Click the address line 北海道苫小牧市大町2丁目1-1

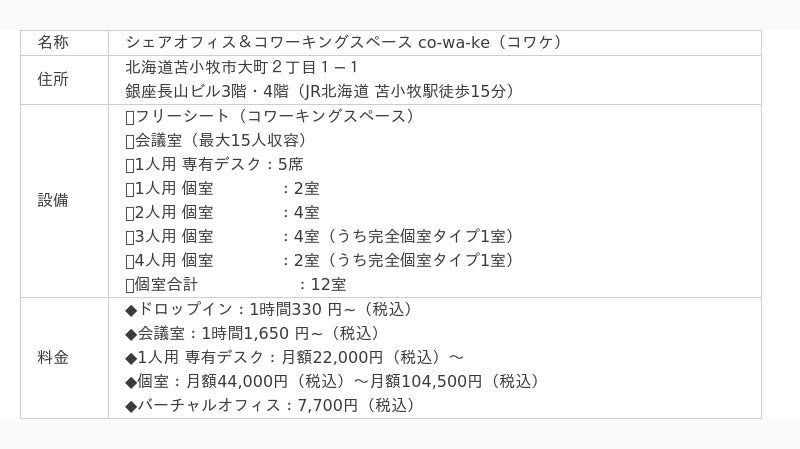click(242, 67)
